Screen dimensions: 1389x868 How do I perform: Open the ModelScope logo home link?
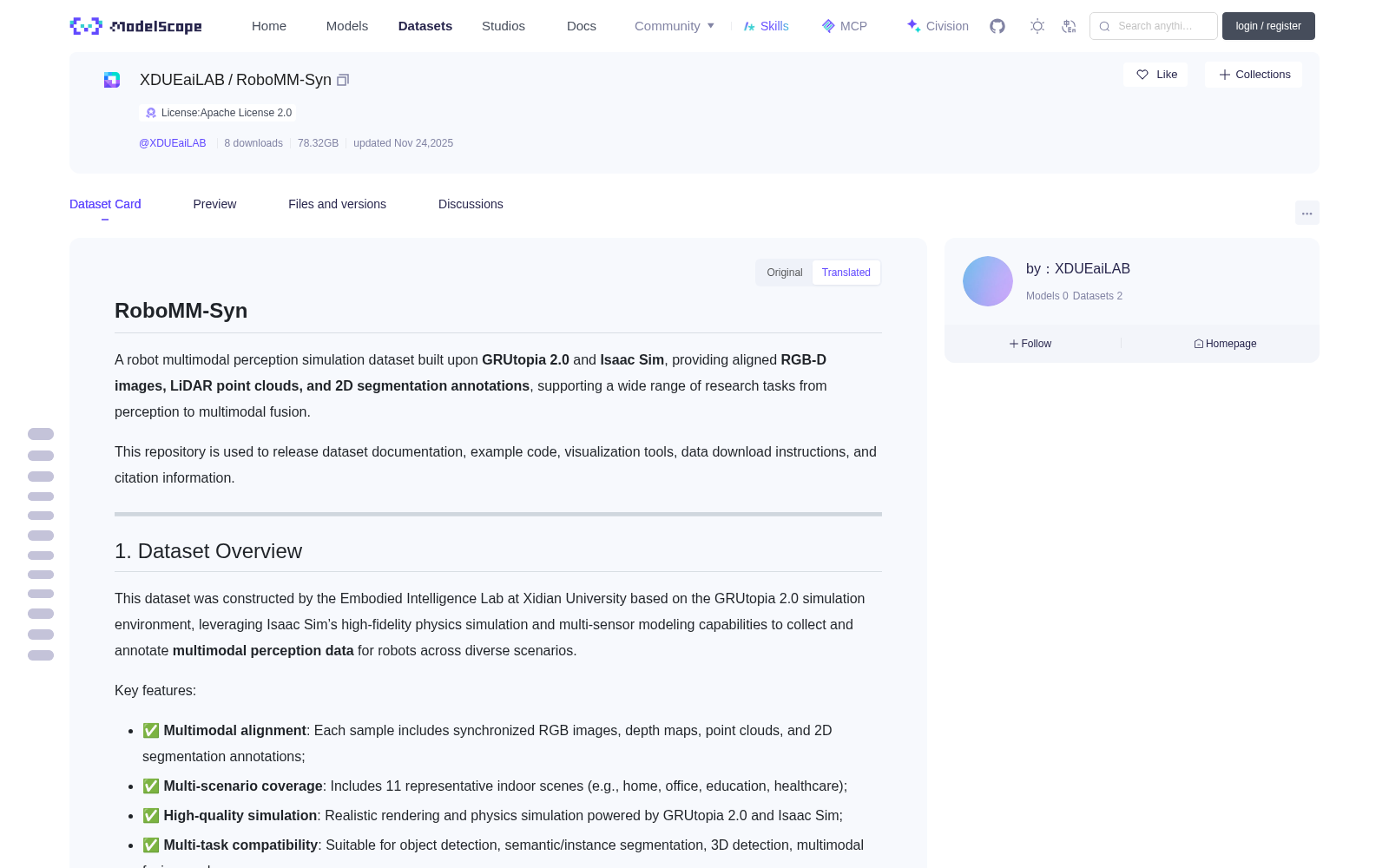click(x=135, y=26)
